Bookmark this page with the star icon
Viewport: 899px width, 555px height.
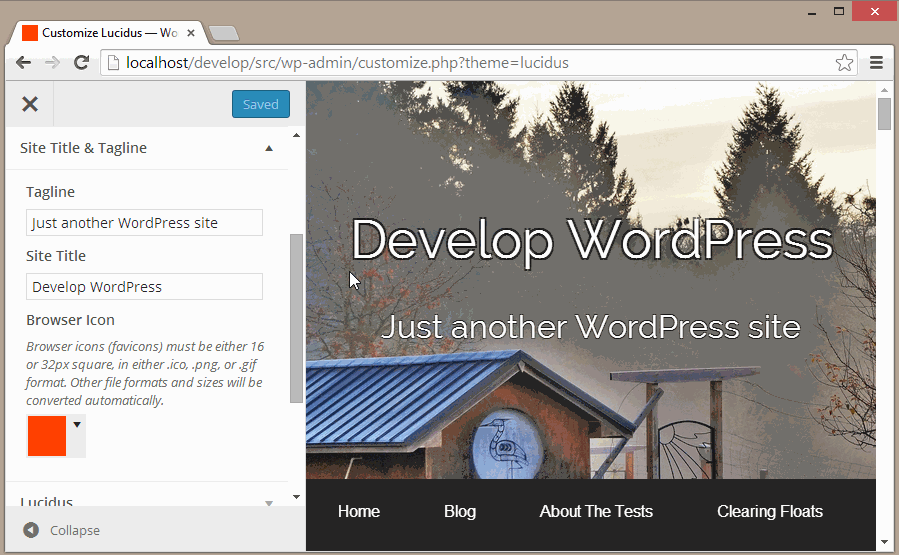click(x=844, y=63)
